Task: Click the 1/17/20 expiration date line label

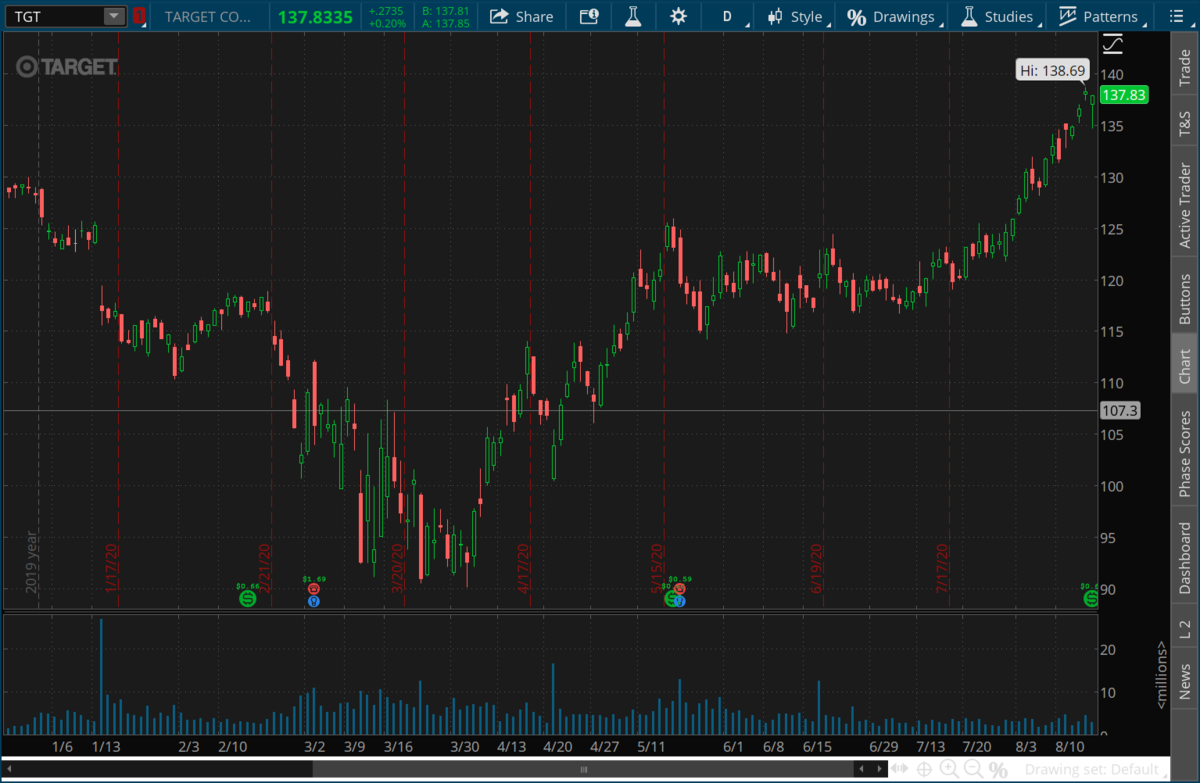Action: click(112, 569)
